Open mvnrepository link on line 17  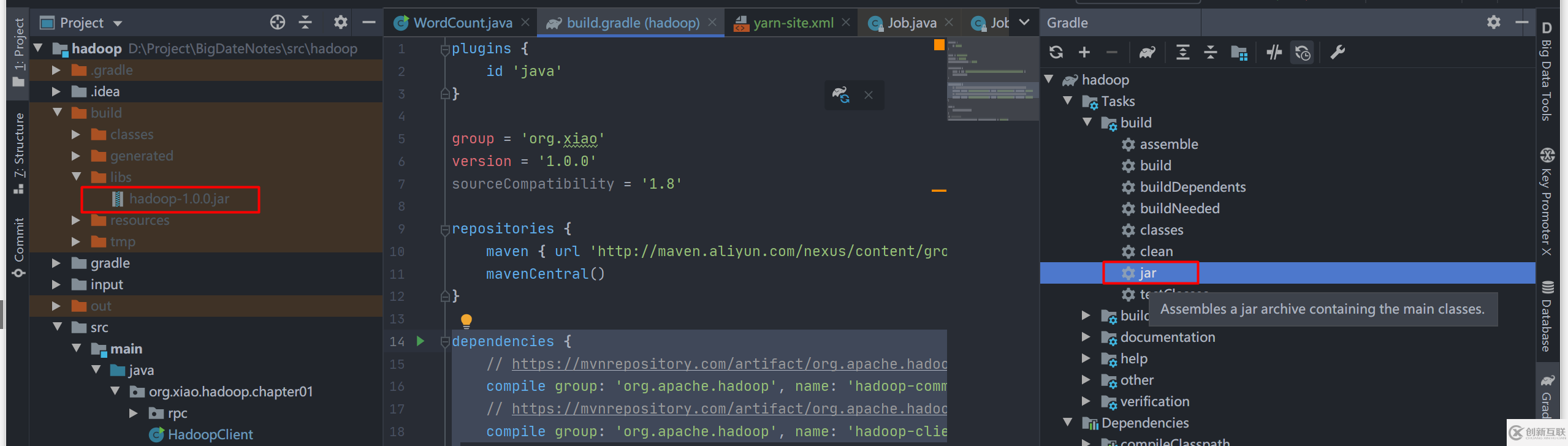tap(729, 409)
